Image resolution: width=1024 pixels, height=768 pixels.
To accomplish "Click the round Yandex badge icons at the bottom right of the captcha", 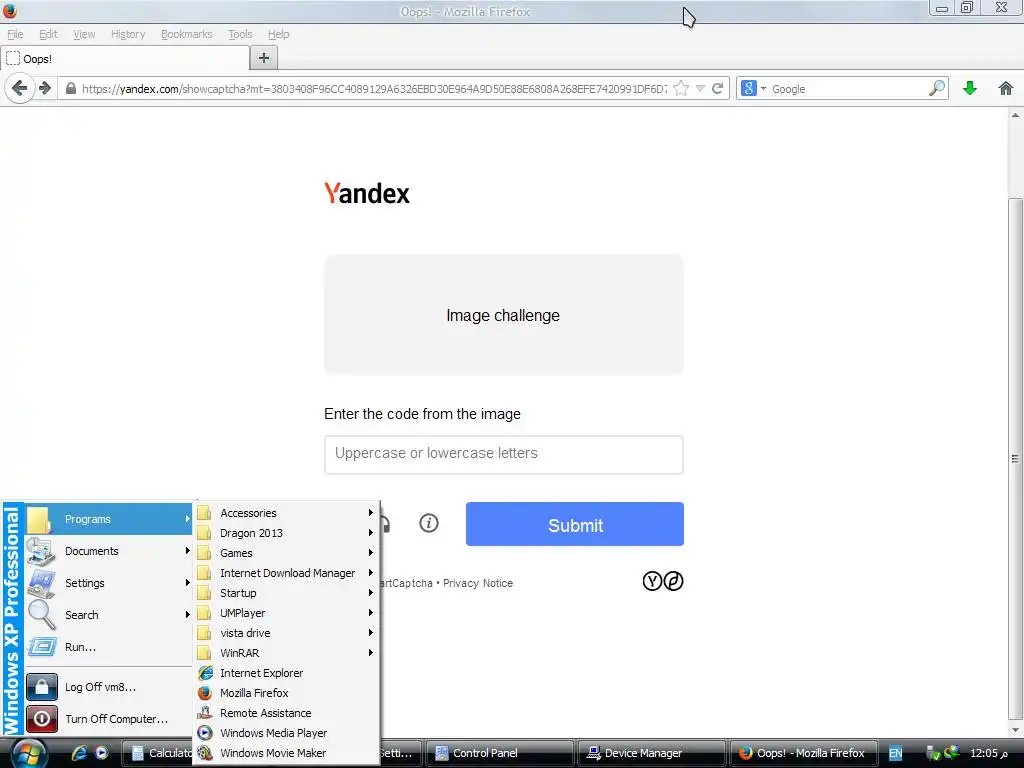I will point(663,581).
